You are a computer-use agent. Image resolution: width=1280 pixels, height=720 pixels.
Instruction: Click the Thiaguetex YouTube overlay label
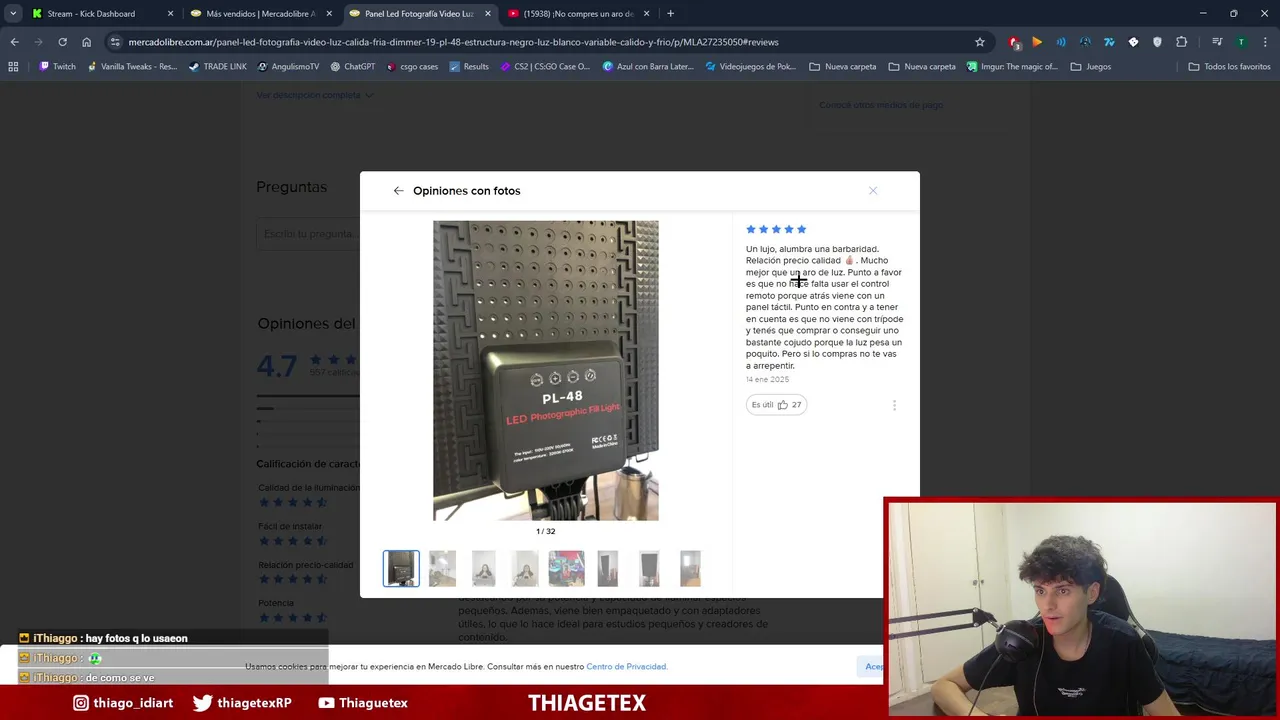362,703
